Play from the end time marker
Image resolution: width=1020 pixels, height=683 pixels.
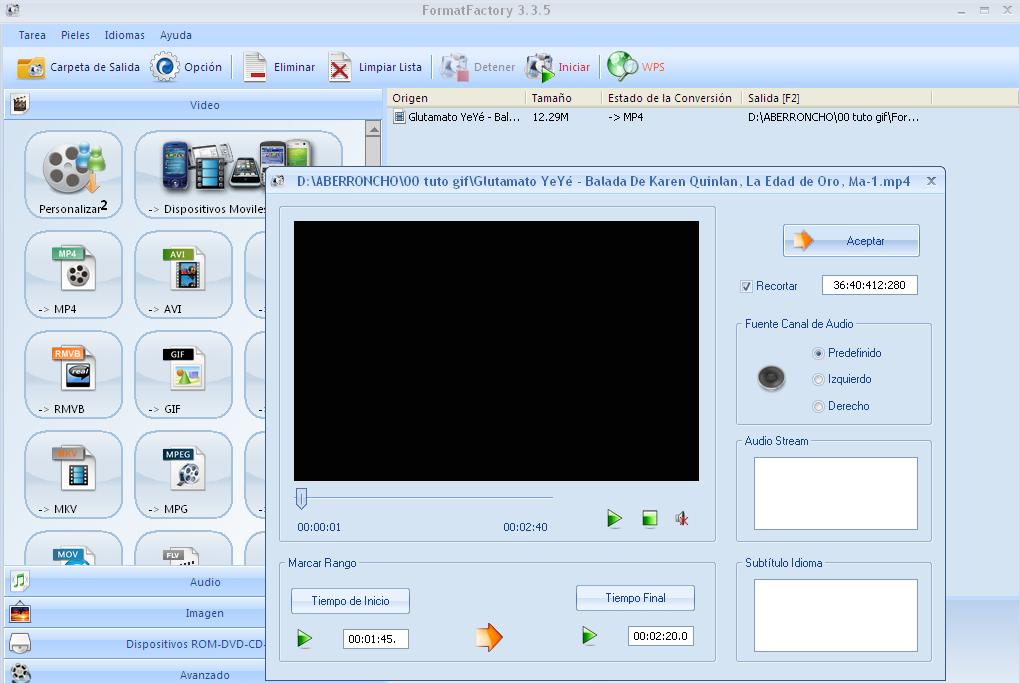(x=589, y=635)
